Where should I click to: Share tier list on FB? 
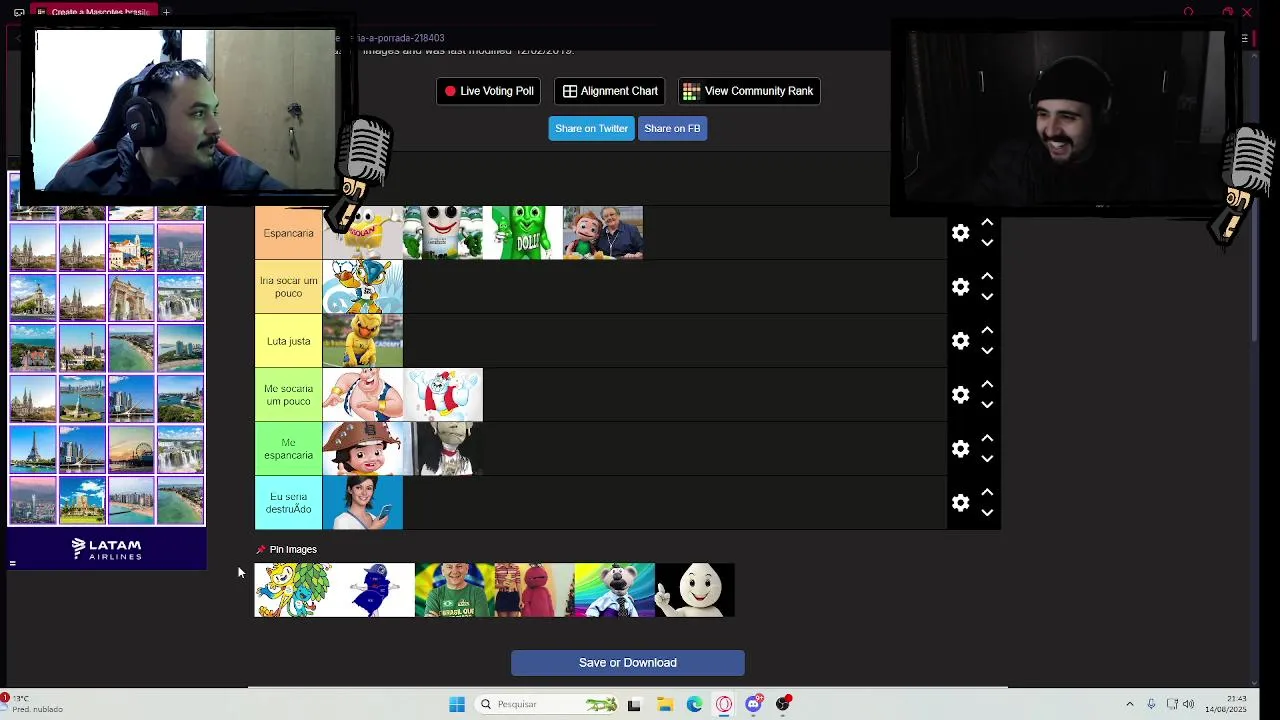[x=672, y=128]
